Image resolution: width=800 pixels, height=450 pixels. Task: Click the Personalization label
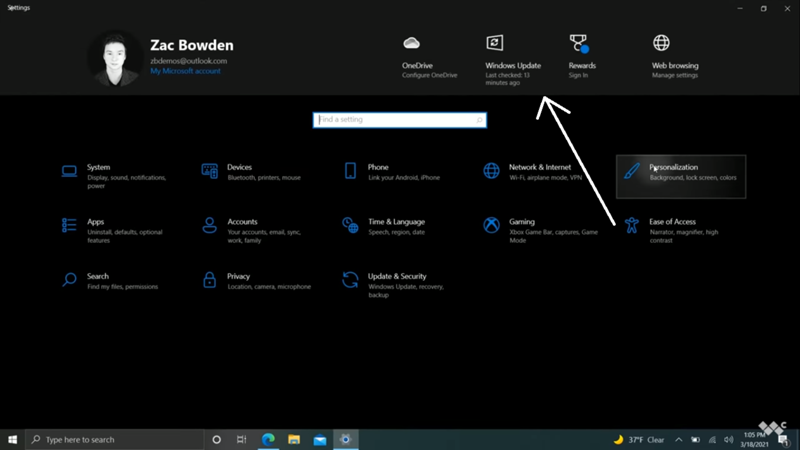[x=673, y=167]
